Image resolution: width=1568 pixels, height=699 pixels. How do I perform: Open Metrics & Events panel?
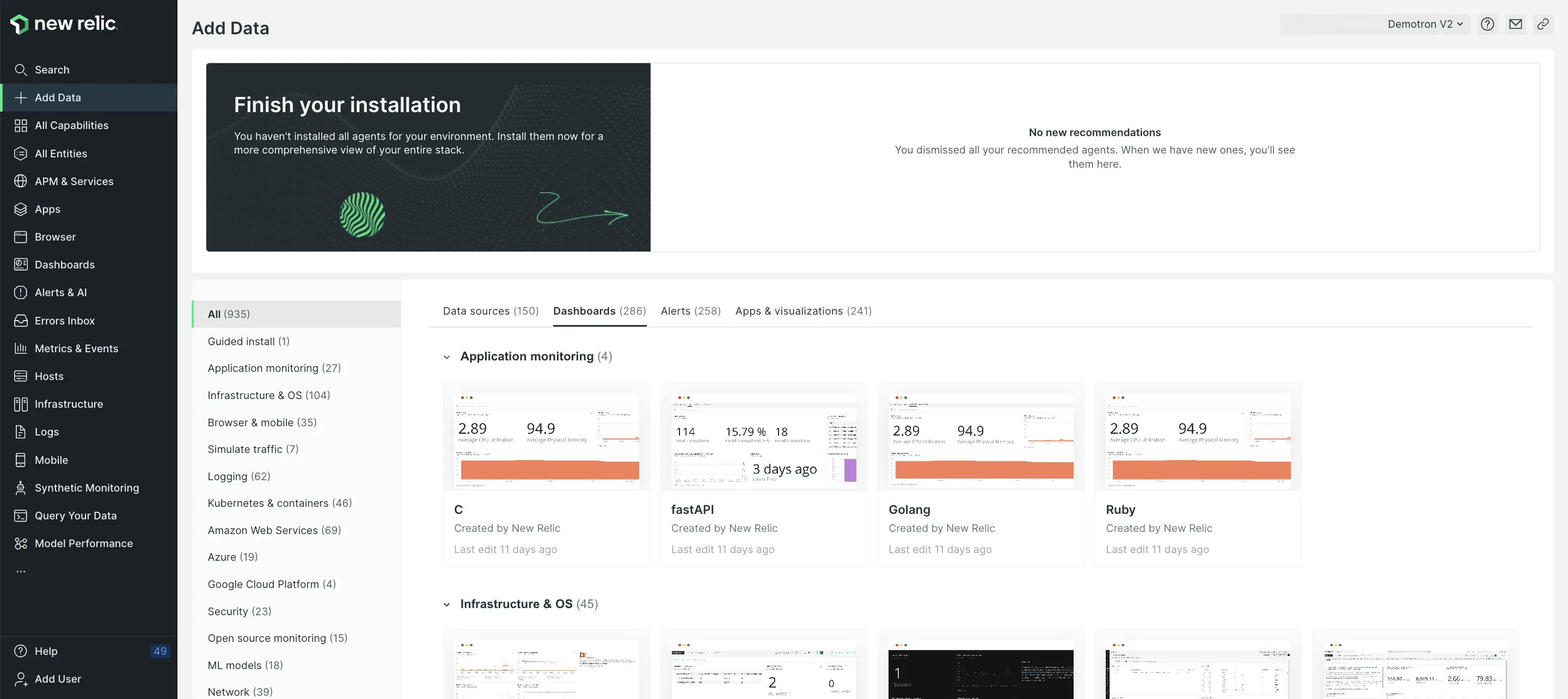tap(76, 349)
